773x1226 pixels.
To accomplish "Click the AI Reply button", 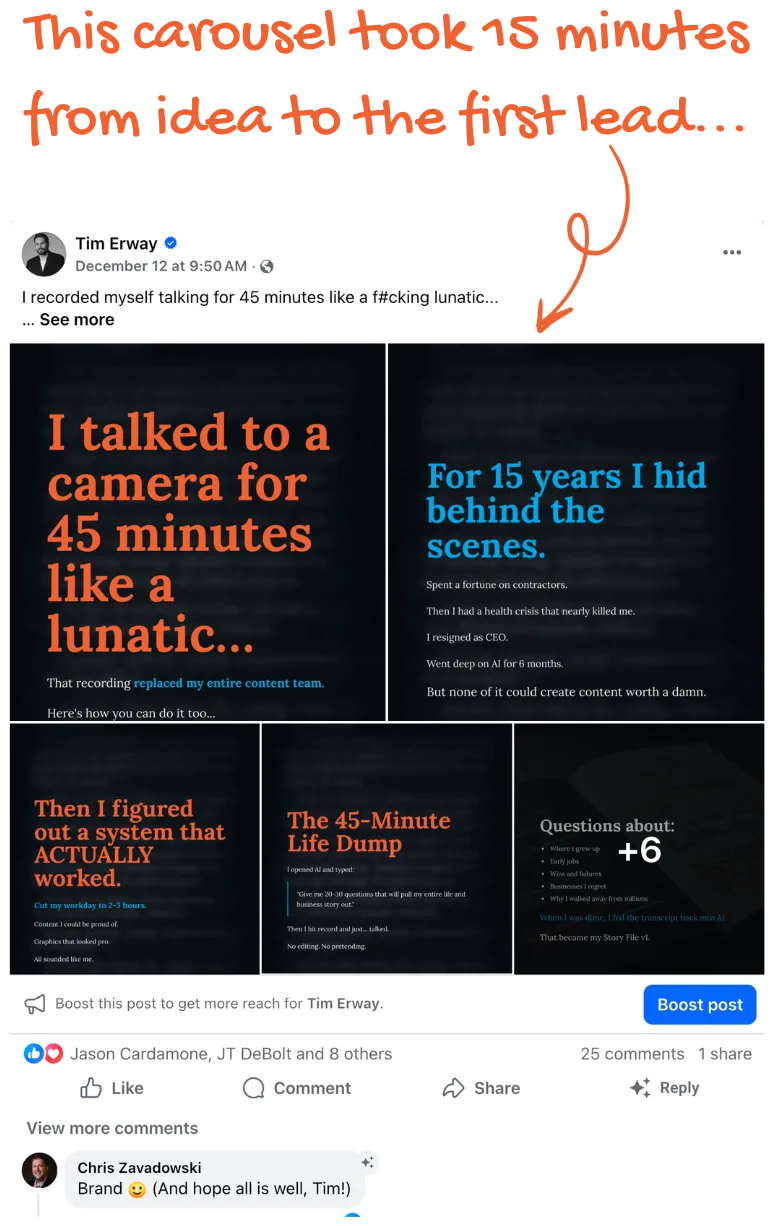I will coord(664,1088).
